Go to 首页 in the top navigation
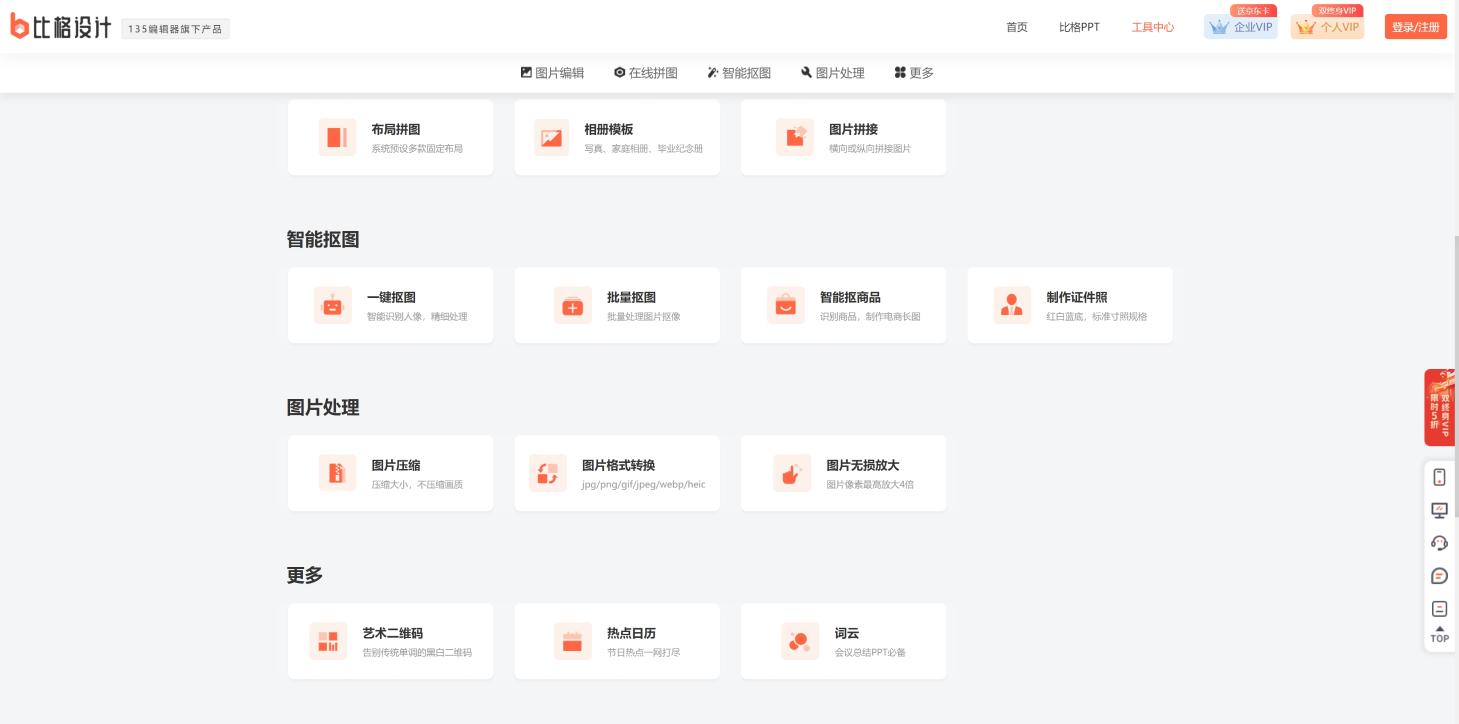Image resolution: width=1459 pixels, height=724 pixels. point(1017,27)
